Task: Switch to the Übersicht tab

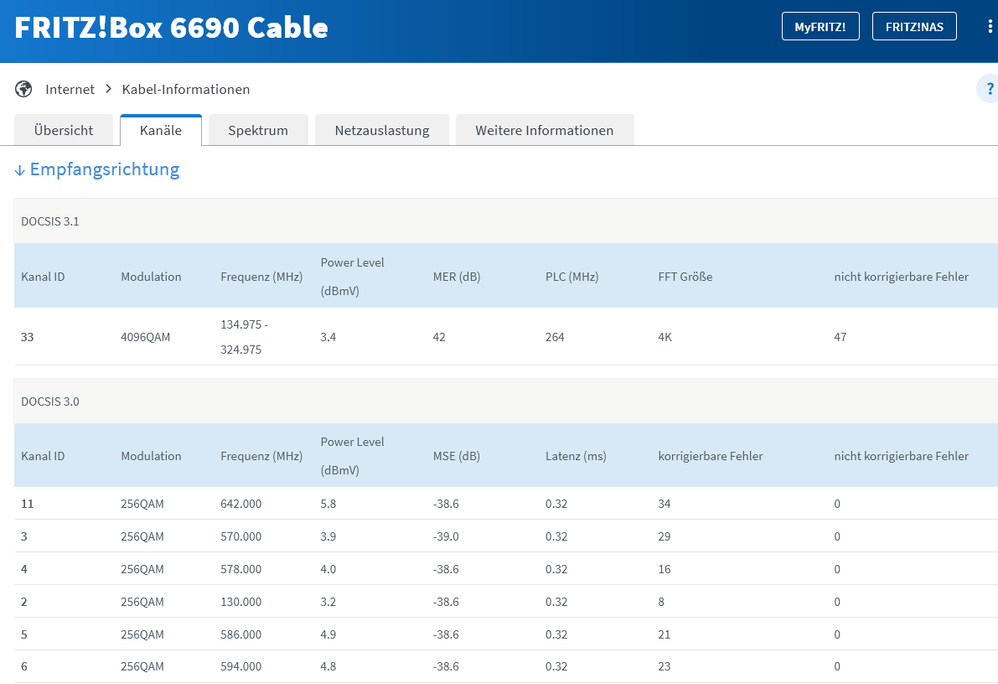Action: pos(64,129)
